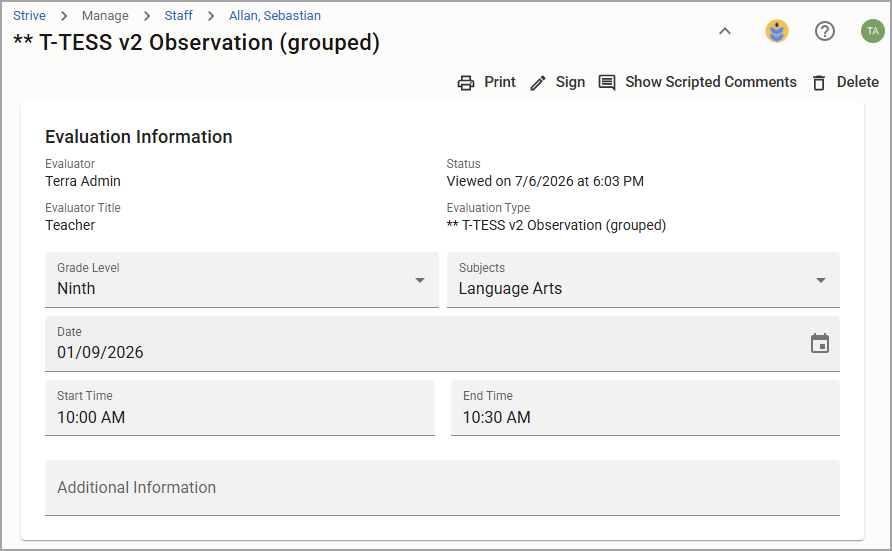Image resolution: width=892 pixels, height=551 pixels.
Task: Click the printer icon
Action: tap(466, 83)
